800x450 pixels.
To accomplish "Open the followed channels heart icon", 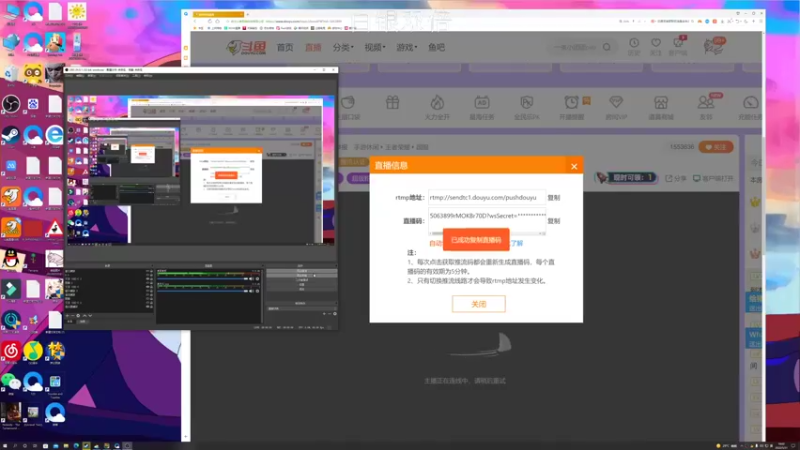I will (656, 45).
